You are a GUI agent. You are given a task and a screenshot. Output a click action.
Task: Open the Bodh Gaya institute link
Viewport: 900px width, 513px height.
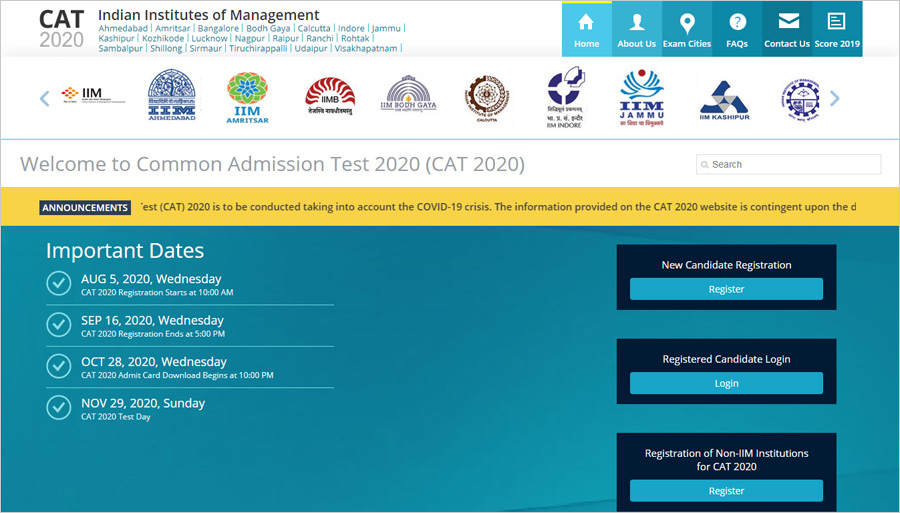coord(268,28)
